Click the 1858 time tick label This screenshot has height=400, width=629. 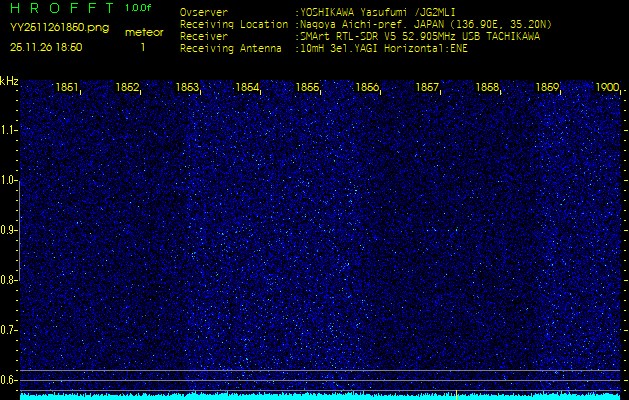pos(487,88)
